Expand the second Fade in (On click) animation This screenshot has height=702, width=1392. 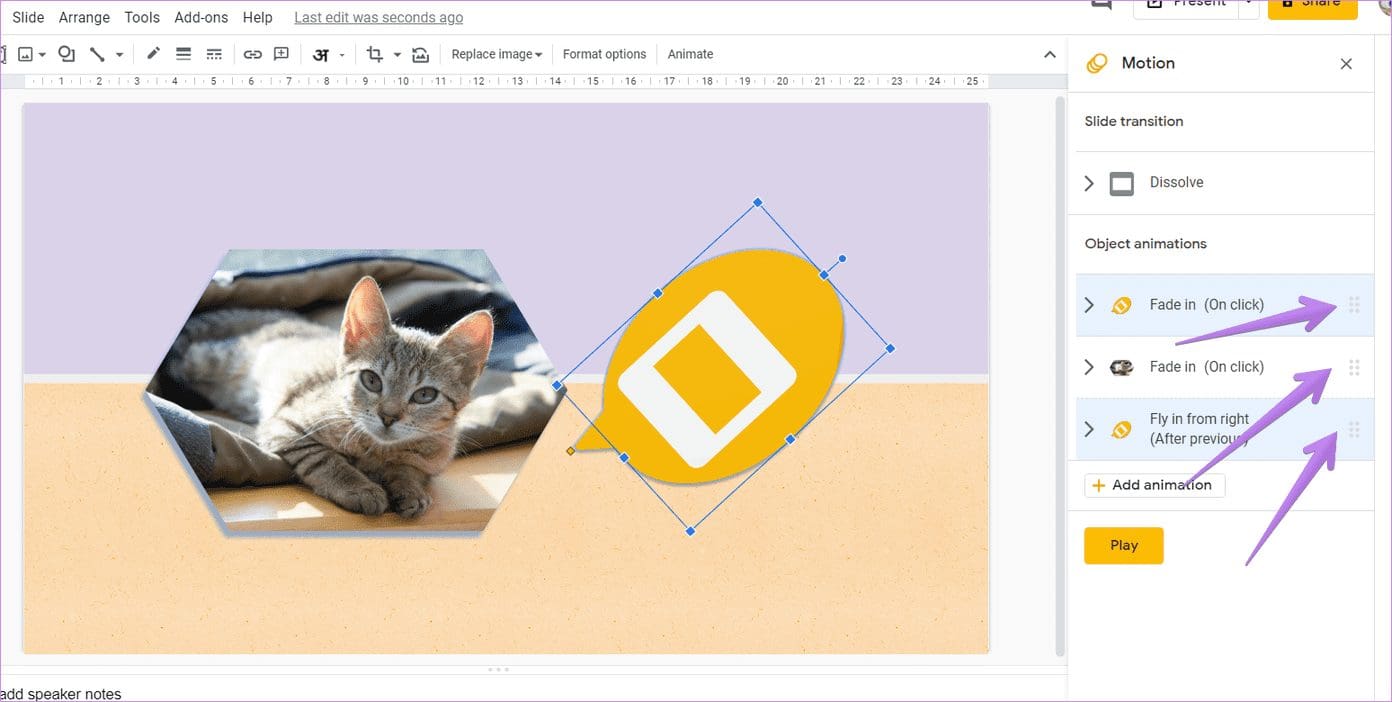click(1089, 367)
